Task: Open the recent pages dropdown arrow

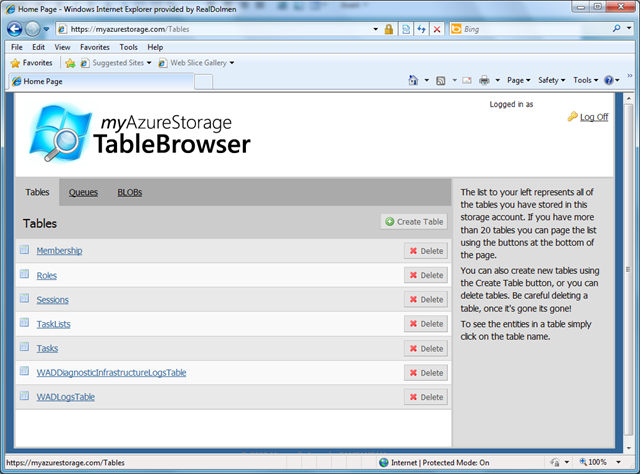Action: (46, 29)
